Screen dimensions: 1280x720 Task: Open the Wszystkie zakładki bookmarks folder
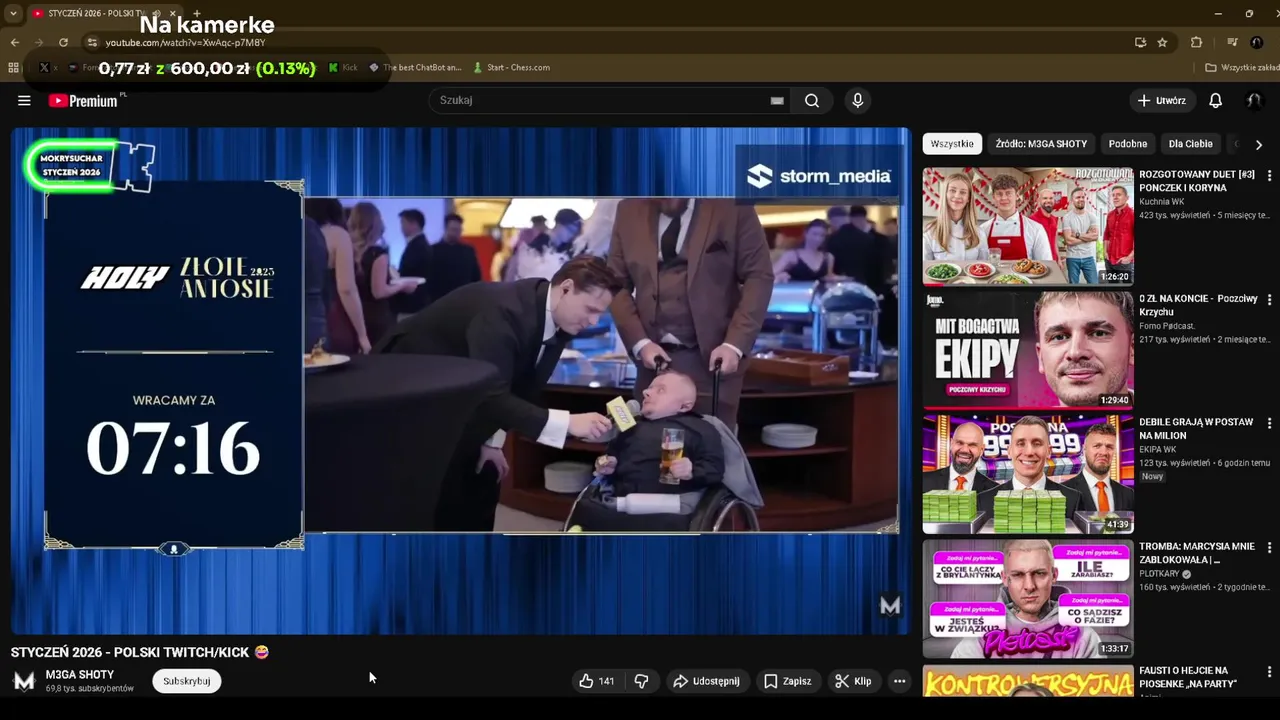click(x=1241, y=68)
